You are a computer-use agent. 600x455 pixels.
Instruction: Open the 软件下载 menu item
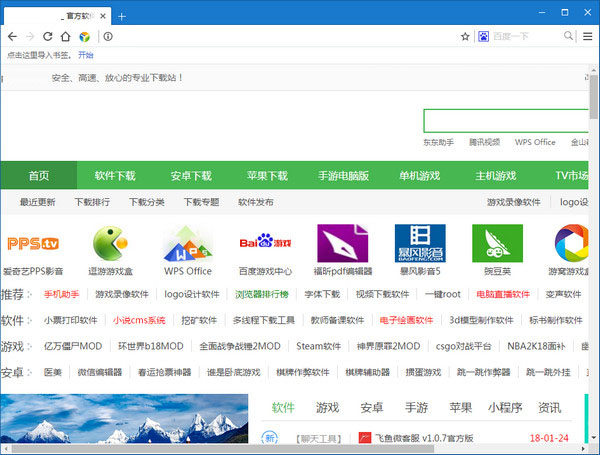click(115, 175)
